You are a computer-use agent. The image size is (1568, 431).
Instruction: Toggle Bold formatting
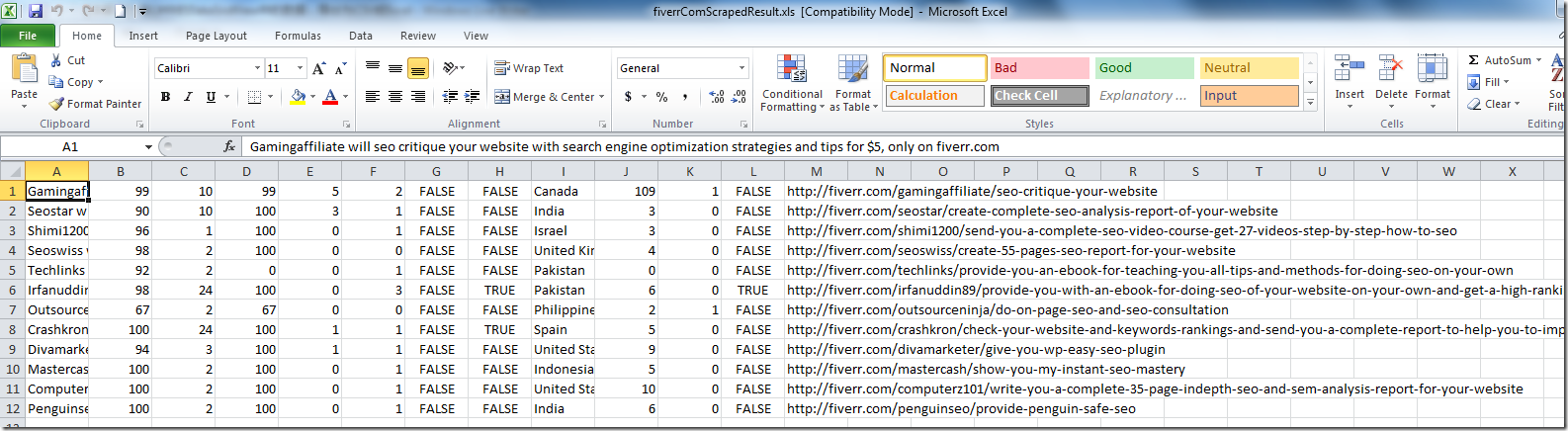point(165,97)
